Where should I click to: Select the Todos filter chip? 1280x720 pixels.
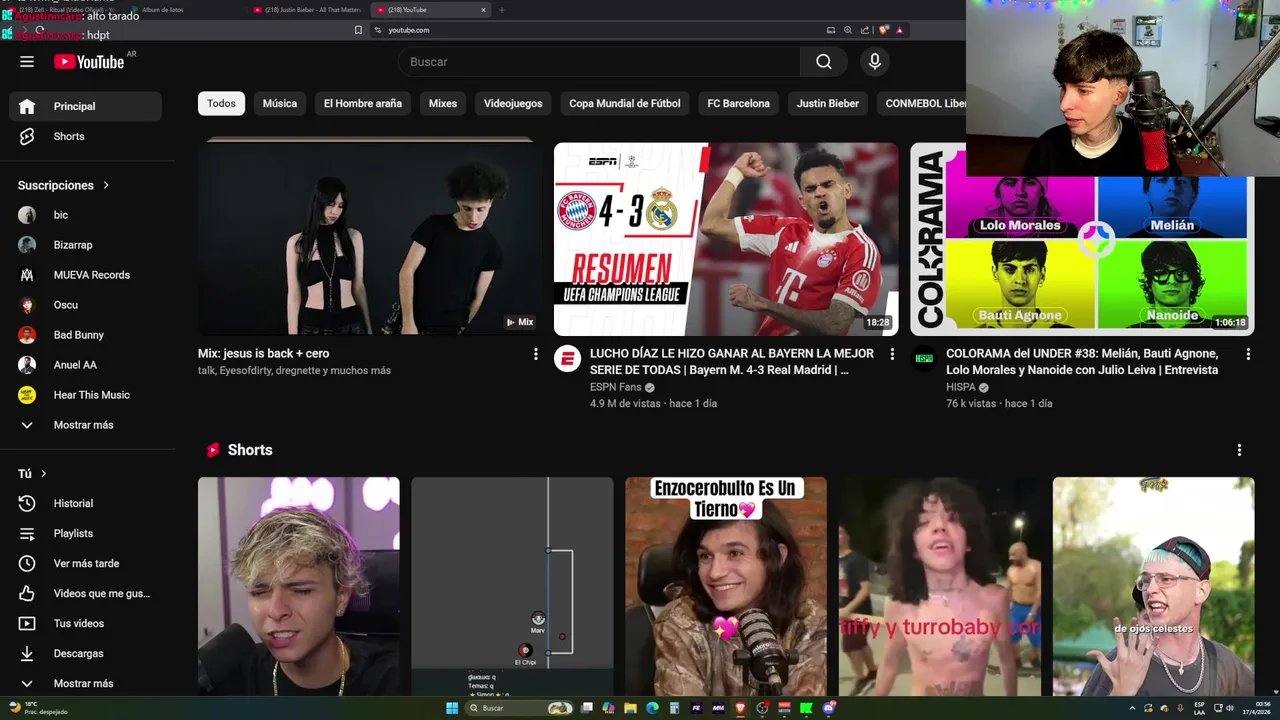pos(221,103)
